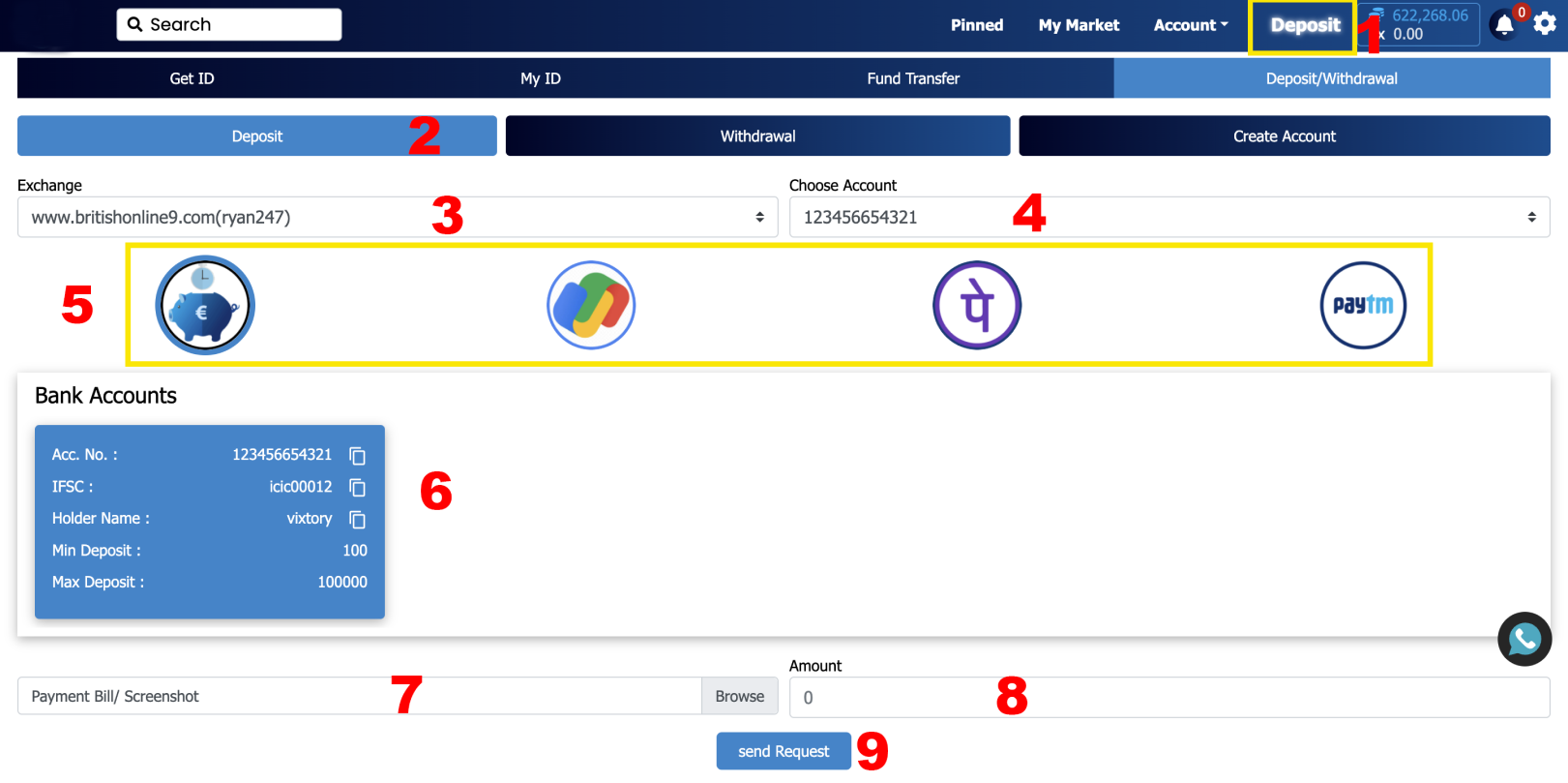Switch to the Deposit/Withdrawal tab
The height and width of the screenshot is (783, 1568).
[x=1332, y=78]
